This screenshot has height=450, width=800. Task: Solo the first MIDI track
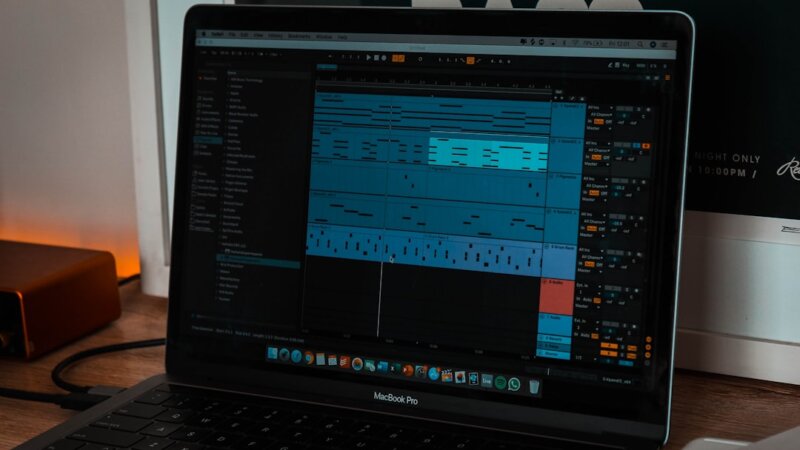tap(638, 109)
